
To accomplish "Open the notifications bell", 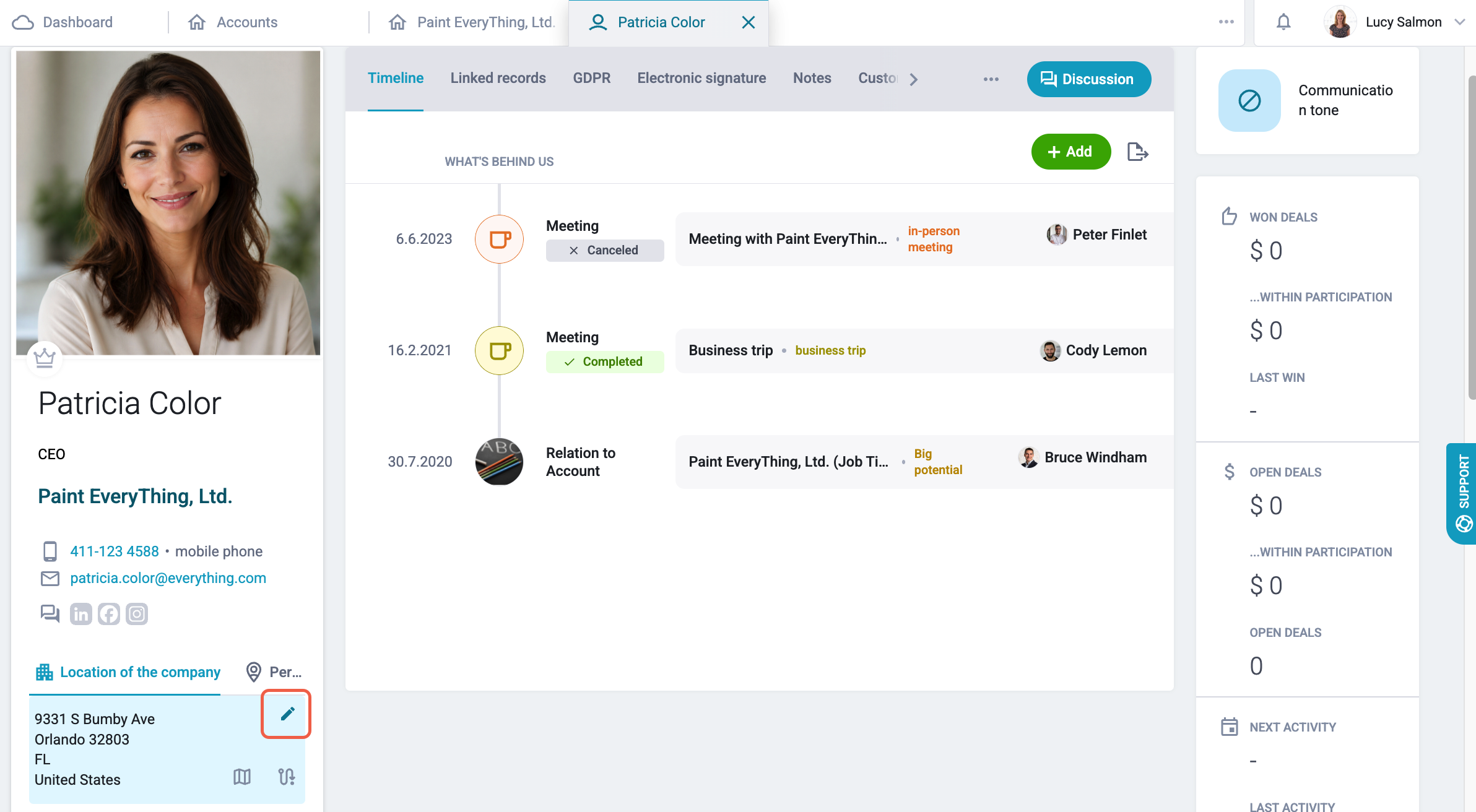I will (x=1283, y=22).
